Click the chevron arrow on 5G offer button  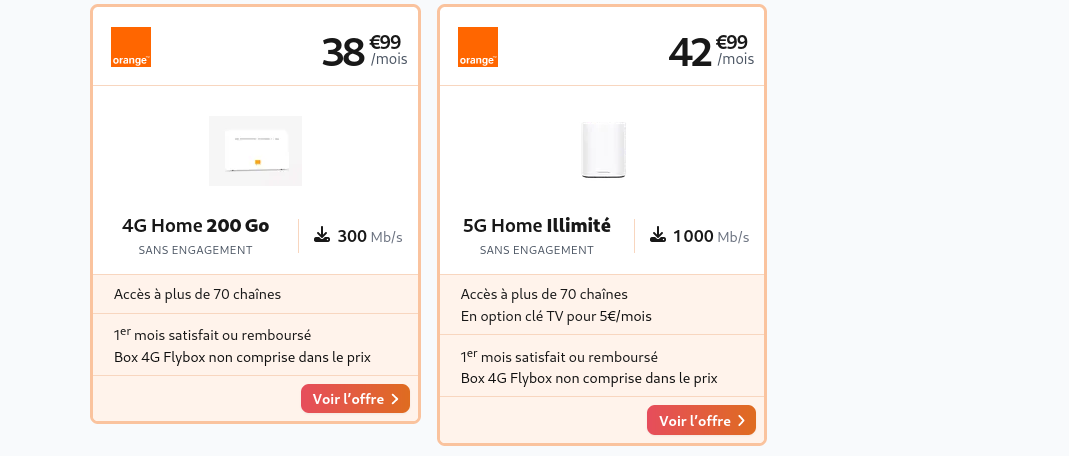pyautogui.click(x=741, y=421)
